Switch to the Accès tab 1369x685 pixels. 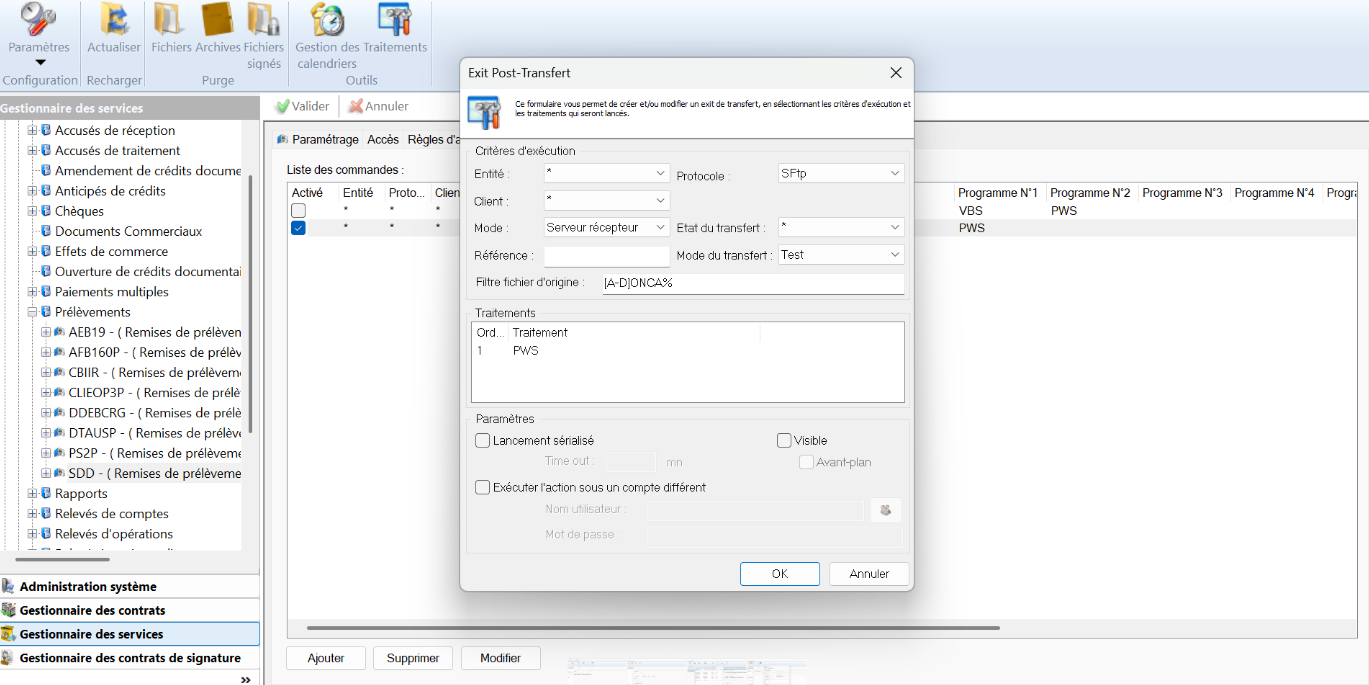382,140
